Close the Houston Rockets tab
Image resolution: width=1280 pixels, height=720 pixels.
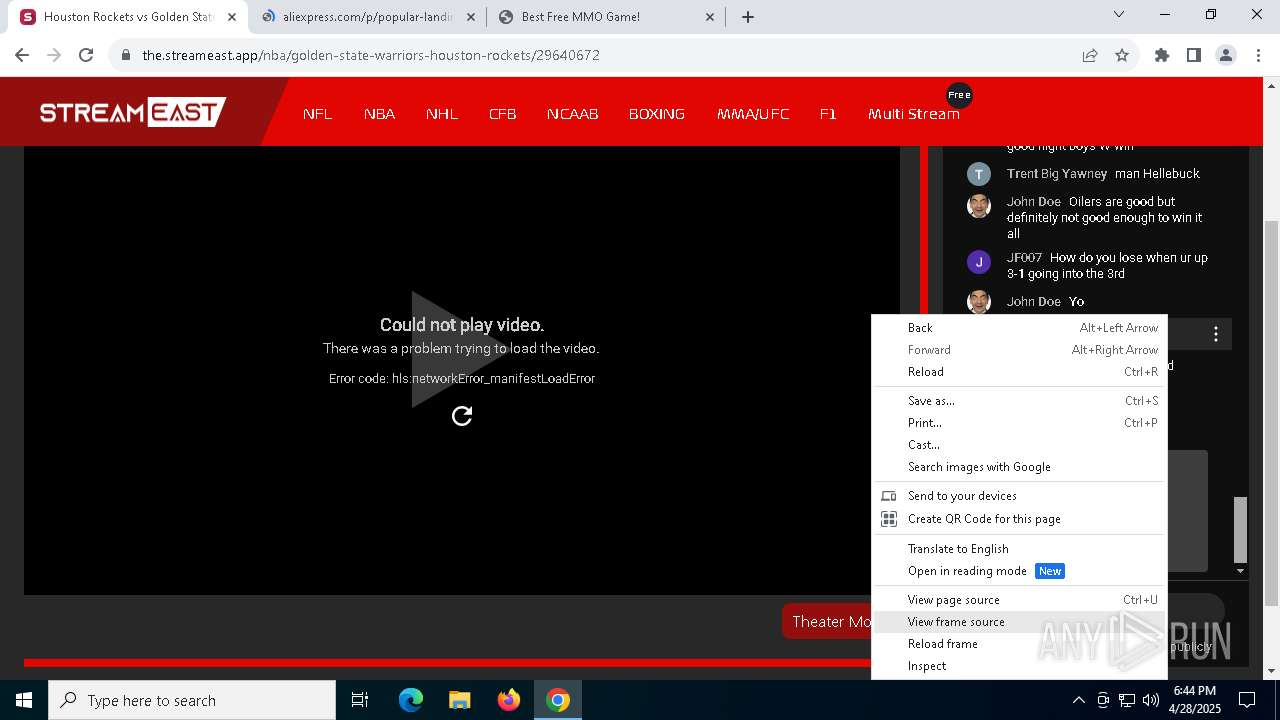[232, 17]
